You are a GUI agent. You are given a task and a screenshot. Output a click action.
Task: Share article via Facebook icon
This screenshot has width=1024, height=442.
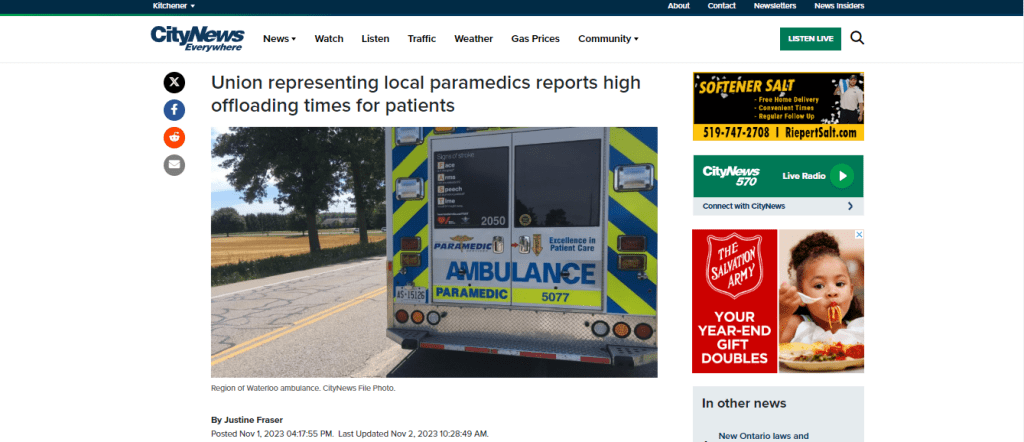174,110
